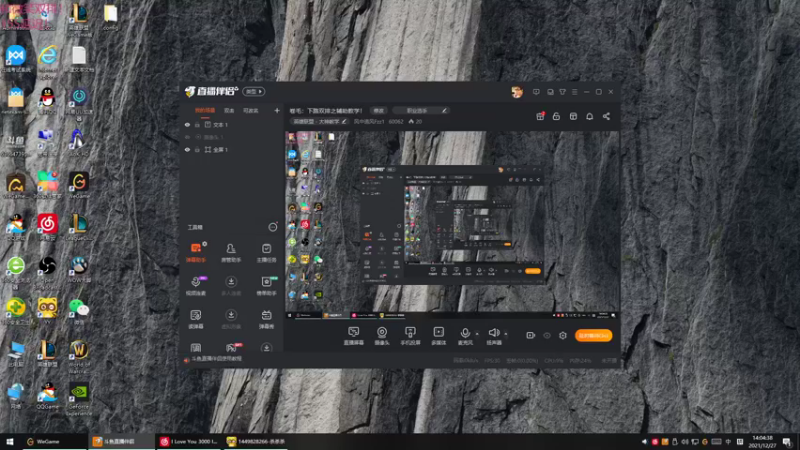Screen dimensions: 800x450
Task: Open the GeForce Experience desktop icon
Action: [79, 399]
